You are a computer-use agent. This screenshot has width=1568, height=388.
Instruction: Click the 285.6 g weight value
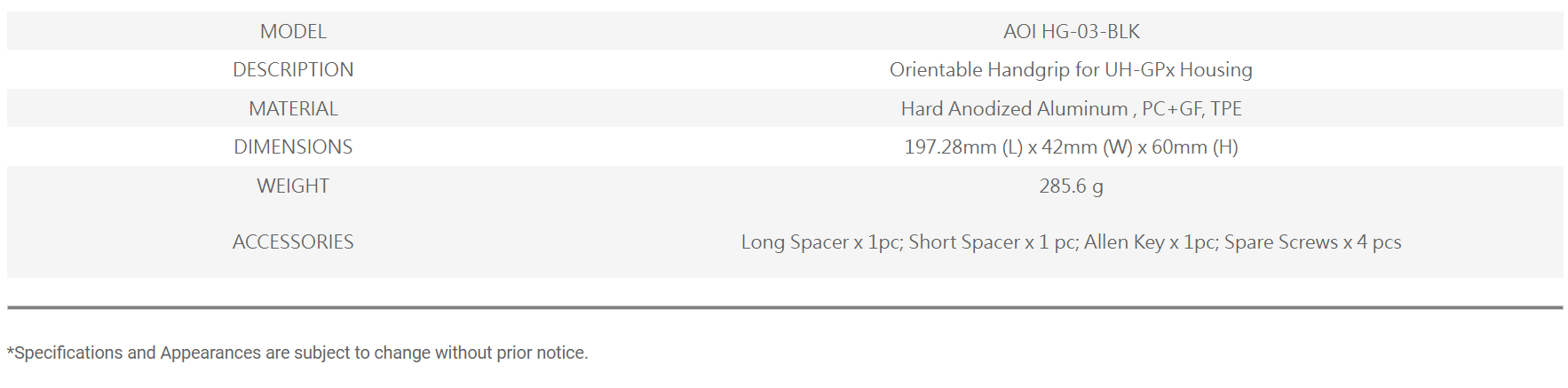[1071, 186]
